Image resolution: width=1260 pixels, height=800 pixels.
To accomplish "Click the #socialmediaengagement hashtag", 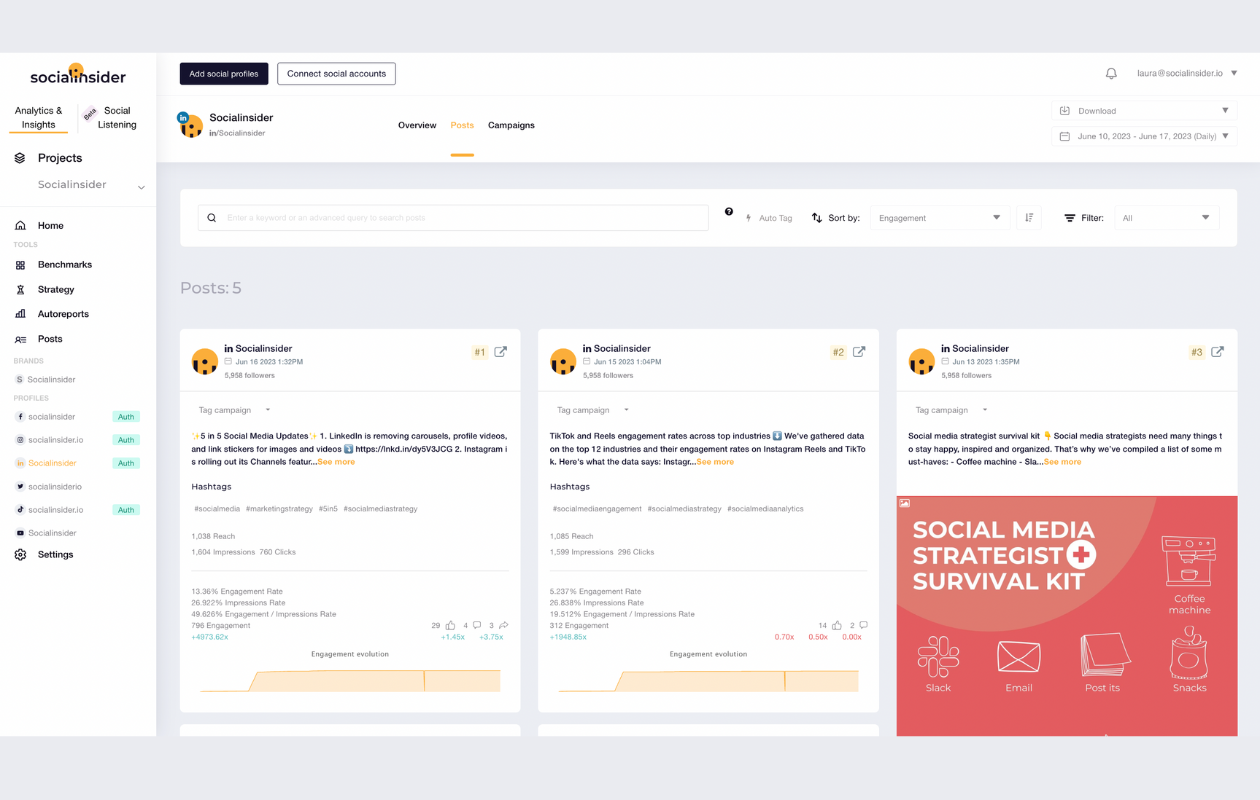I will [597, 509].
